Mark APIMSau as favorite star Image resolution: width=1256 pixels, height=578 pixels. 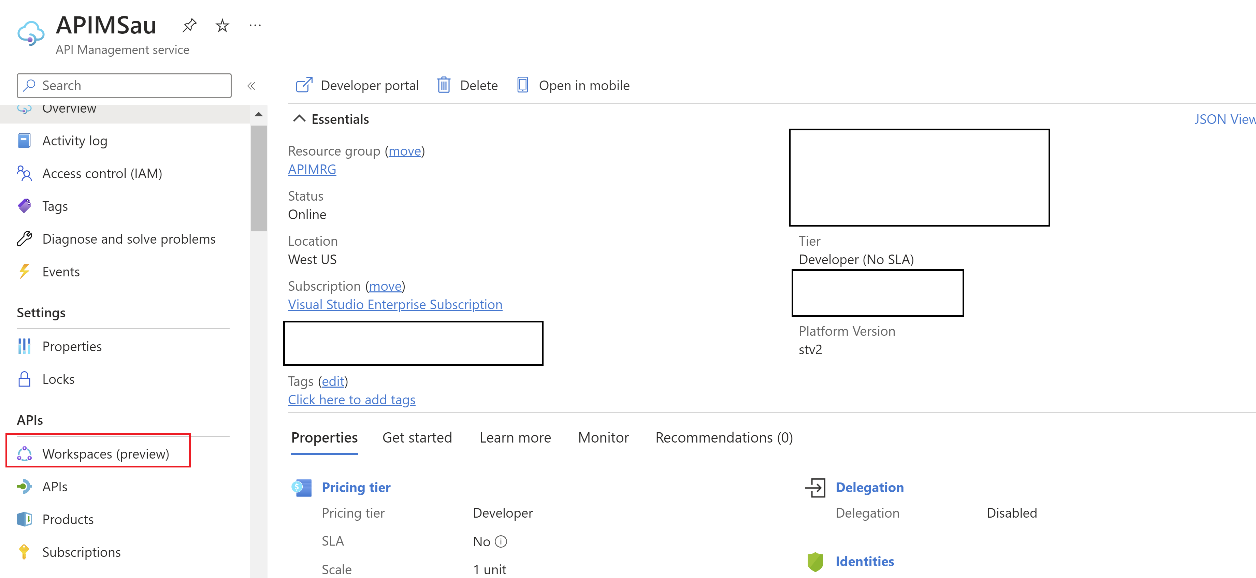coord(222,25)
